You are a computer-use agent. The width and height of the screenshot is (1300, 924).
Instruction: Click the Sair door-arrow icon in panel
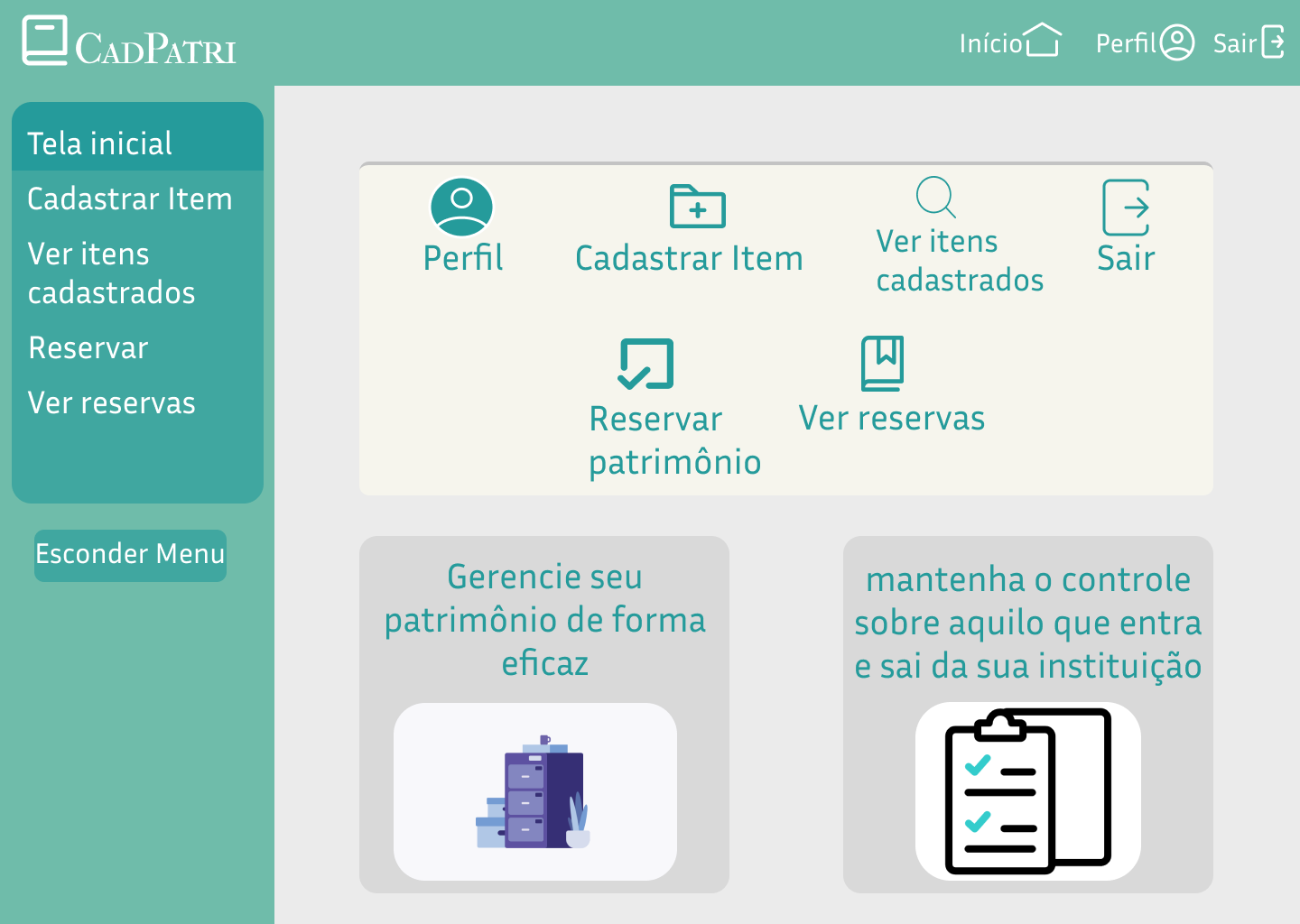point(1126,208)
